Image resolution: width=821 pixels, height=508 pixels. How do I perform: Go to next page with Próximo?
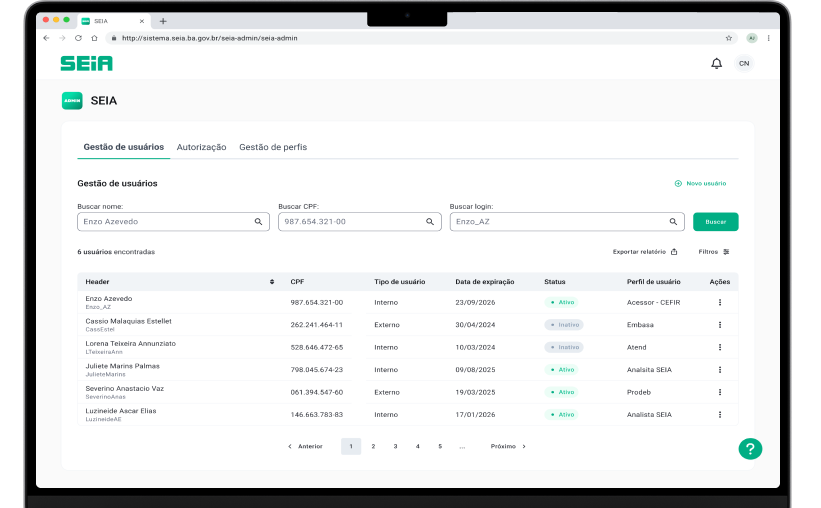[x=508, y=446]
